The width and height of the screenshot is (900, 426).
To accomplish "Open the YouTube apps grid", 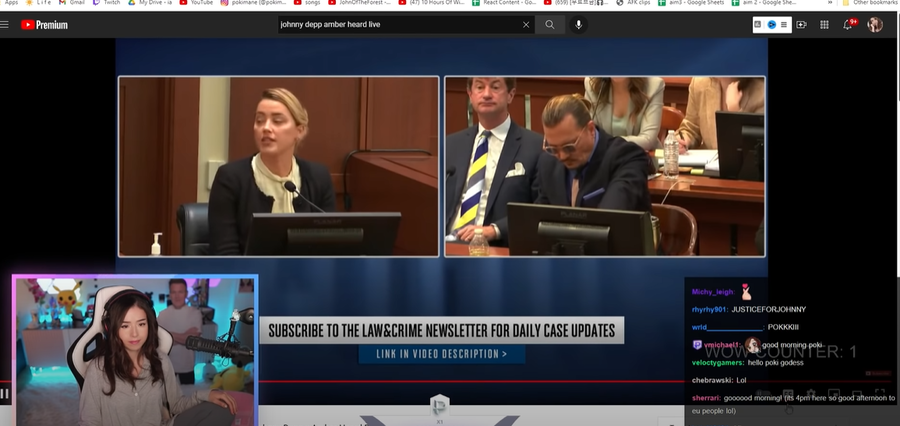I will (x=824, y=24).
